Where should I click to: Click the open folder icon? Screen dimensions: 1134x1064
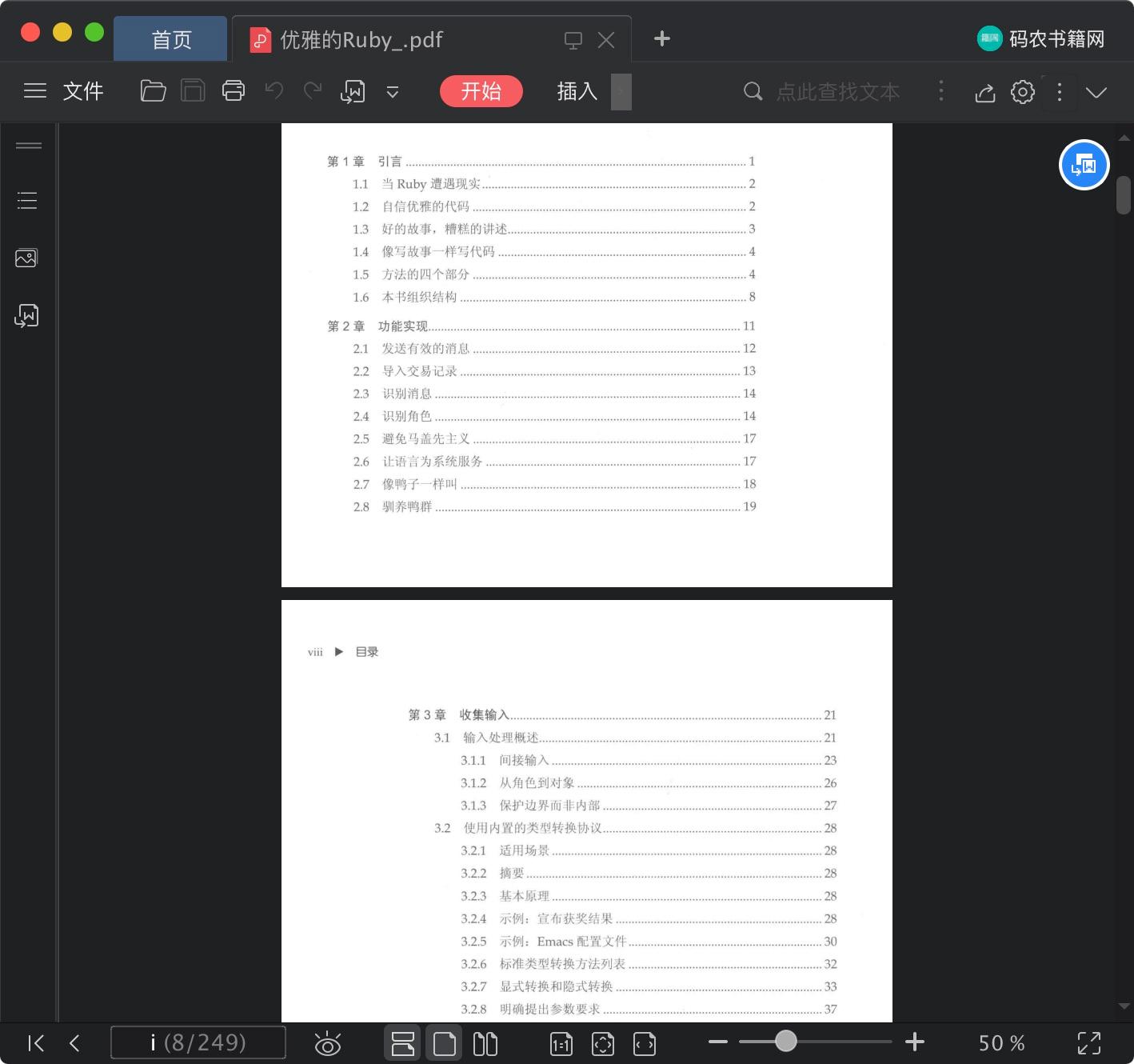(x=153, y=91)
